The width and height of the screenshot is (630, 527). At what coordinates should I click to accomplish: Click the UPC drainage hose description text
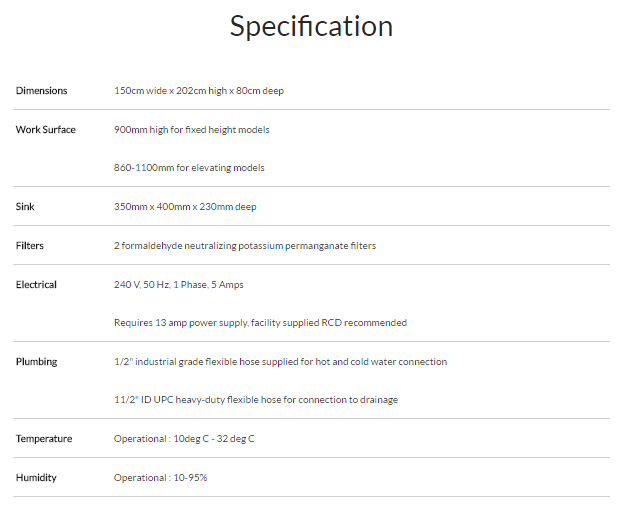pos(256,400)
